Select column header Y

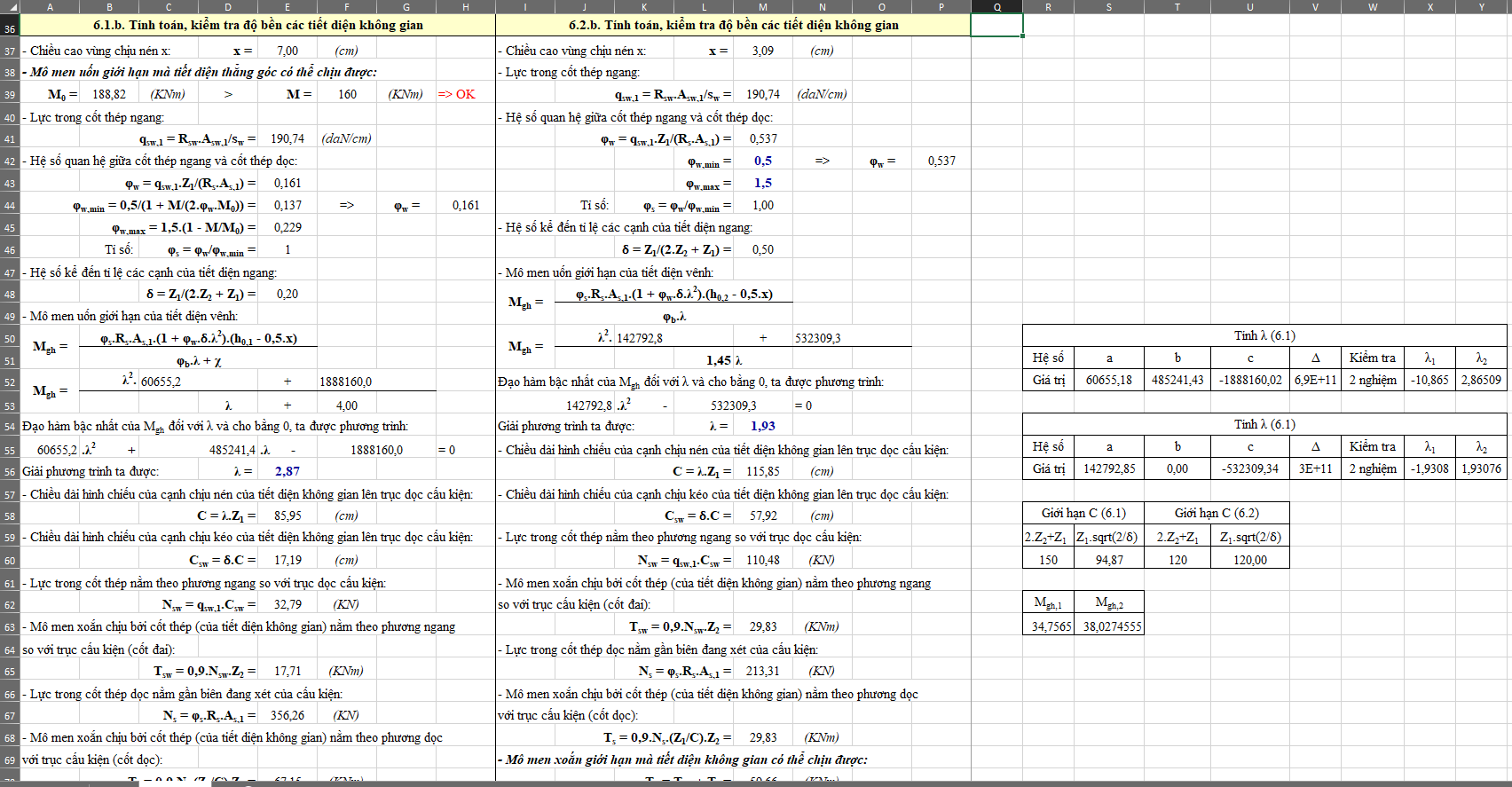click(1482, 6)
